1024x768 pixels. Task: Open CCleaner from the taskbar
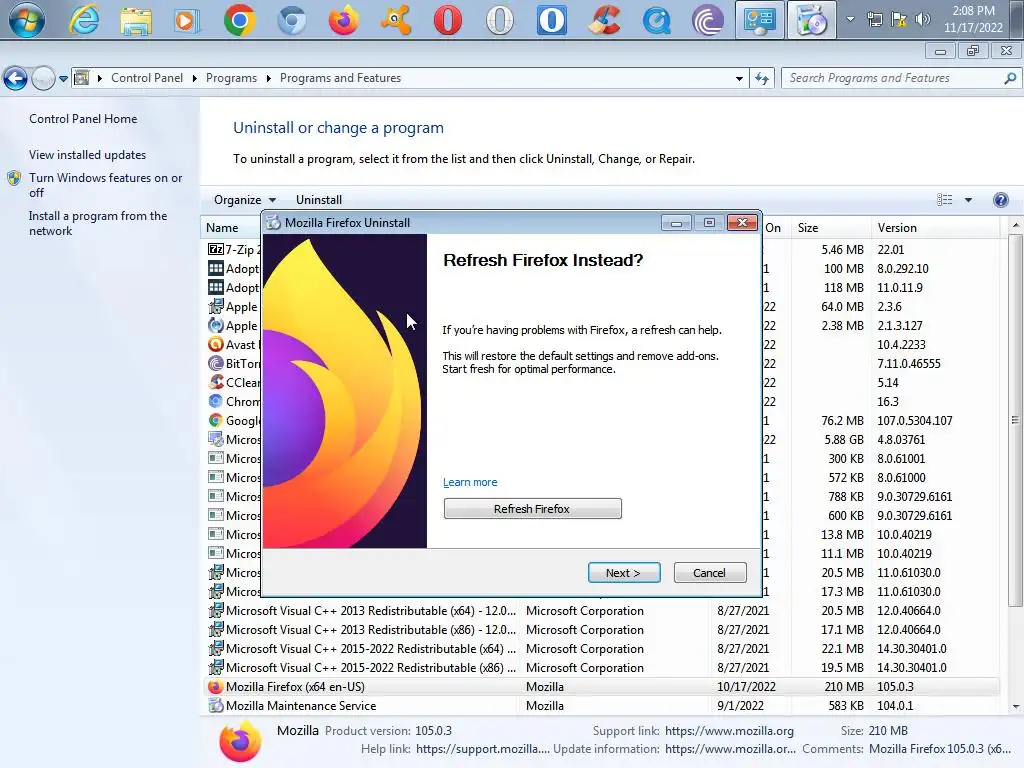(x=604, y=20)
